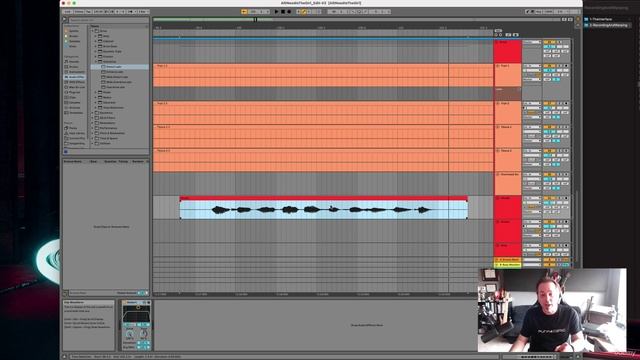Screen dimensions: 640x360
Task: Expand the Drum Buss device folder
Action: tap(96, 46)
